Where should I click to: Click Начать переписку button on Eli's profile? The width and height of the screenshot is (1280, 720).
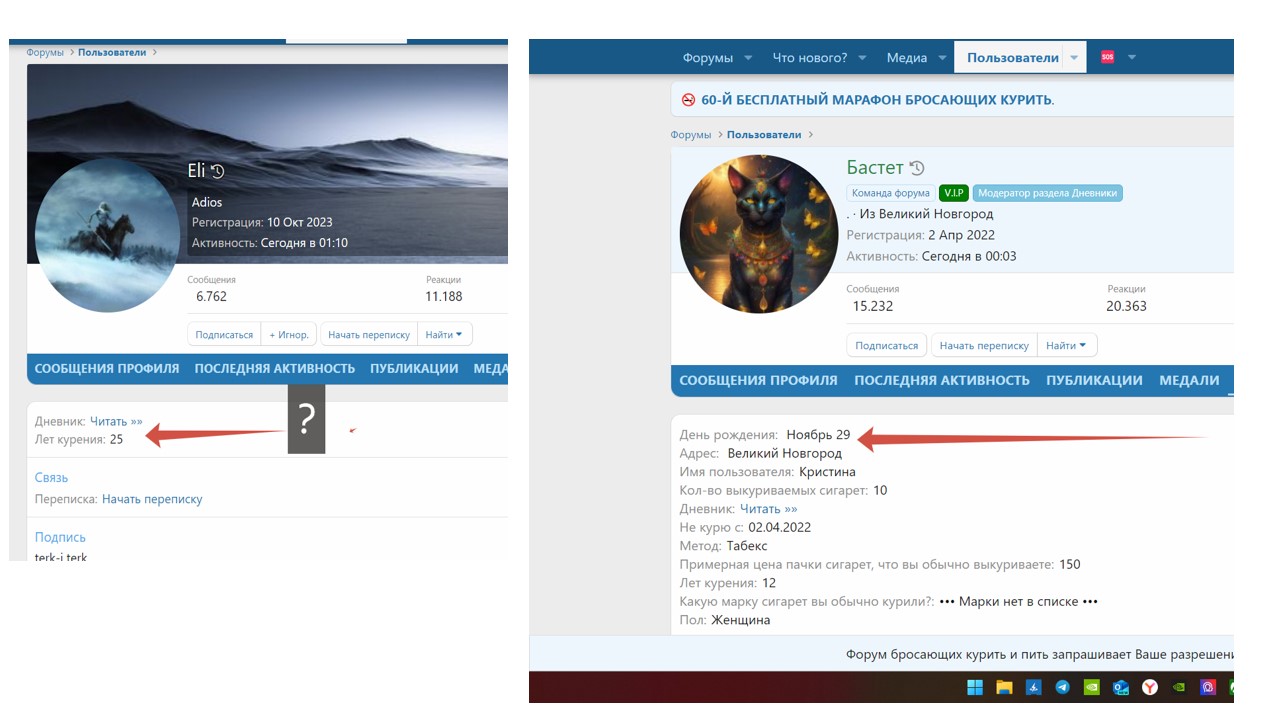369,335
